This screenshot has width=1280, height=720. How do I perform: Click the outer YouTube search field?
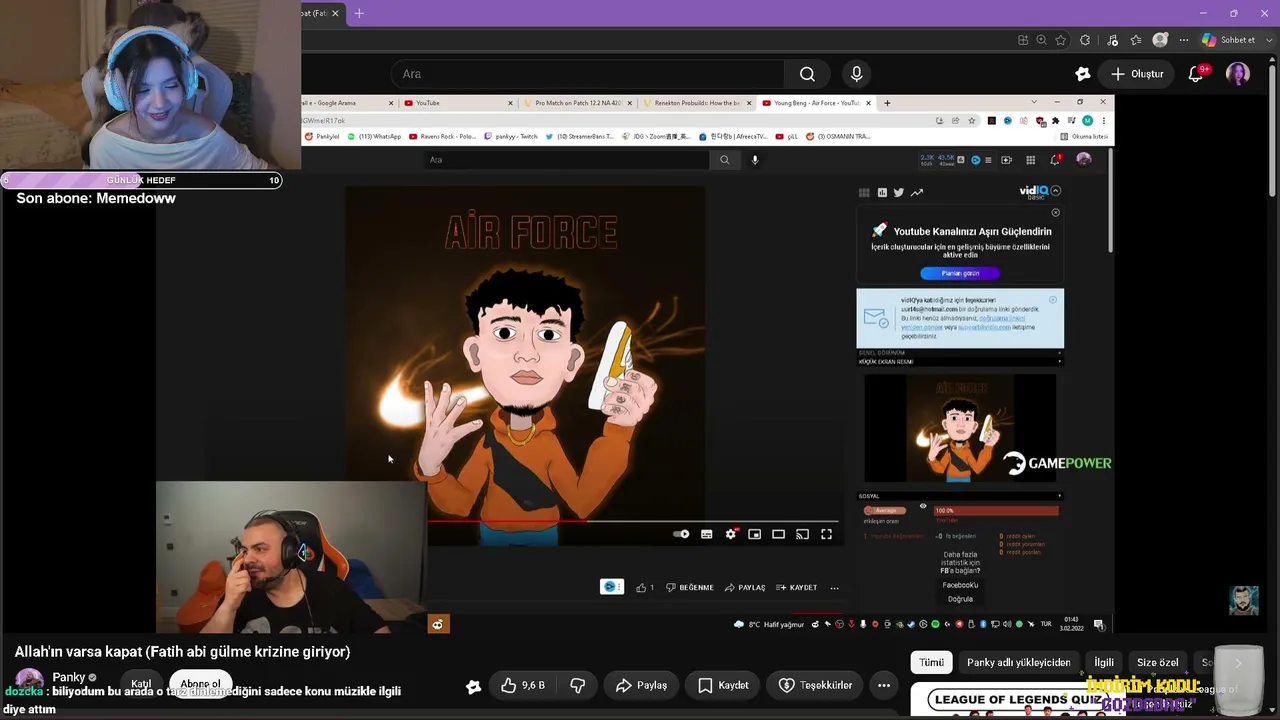587,74
